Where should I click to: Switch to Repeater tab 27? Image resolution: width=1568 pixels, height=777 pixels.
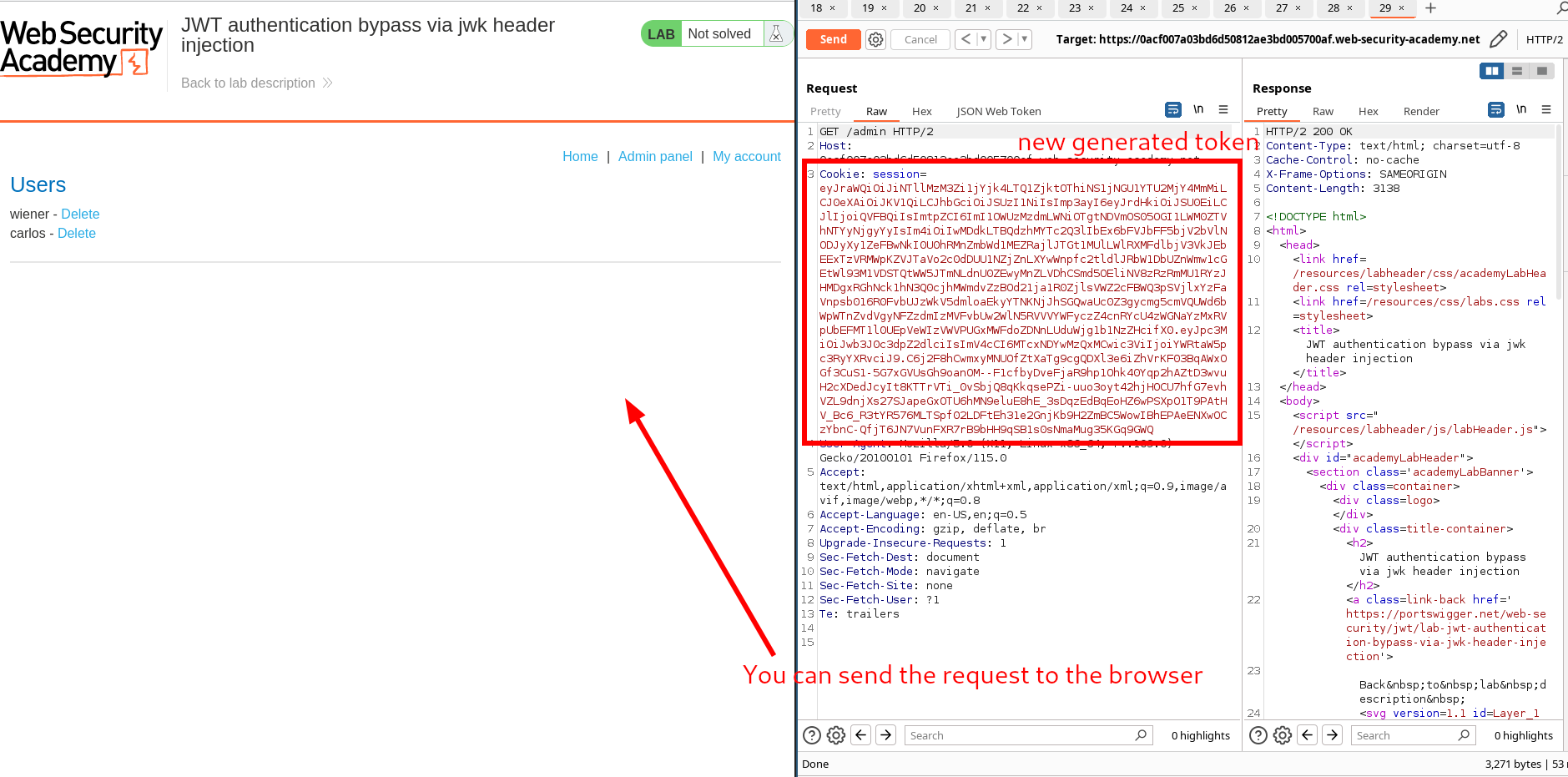pos(1282,8)
